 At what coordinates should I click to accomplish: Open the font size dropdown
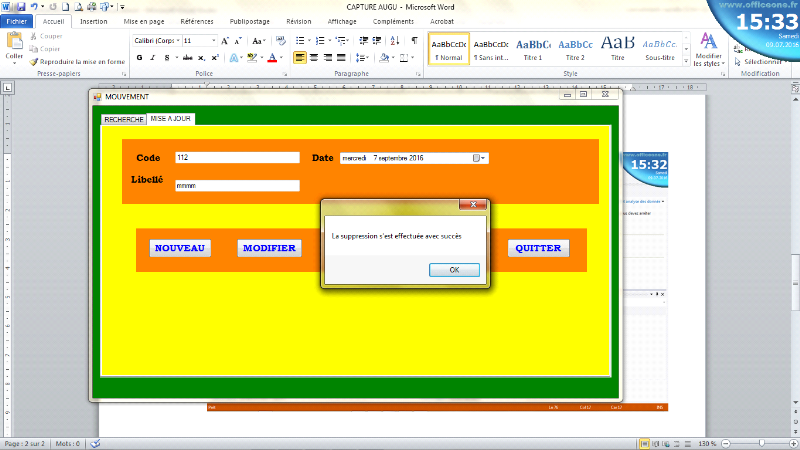[x=213, y=41]
